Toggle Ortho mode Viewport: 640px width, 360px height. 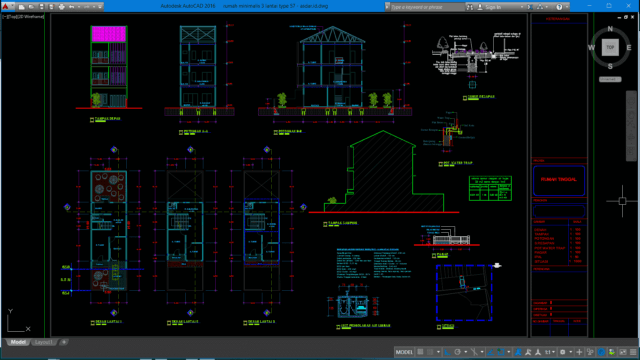click(447, 352)
